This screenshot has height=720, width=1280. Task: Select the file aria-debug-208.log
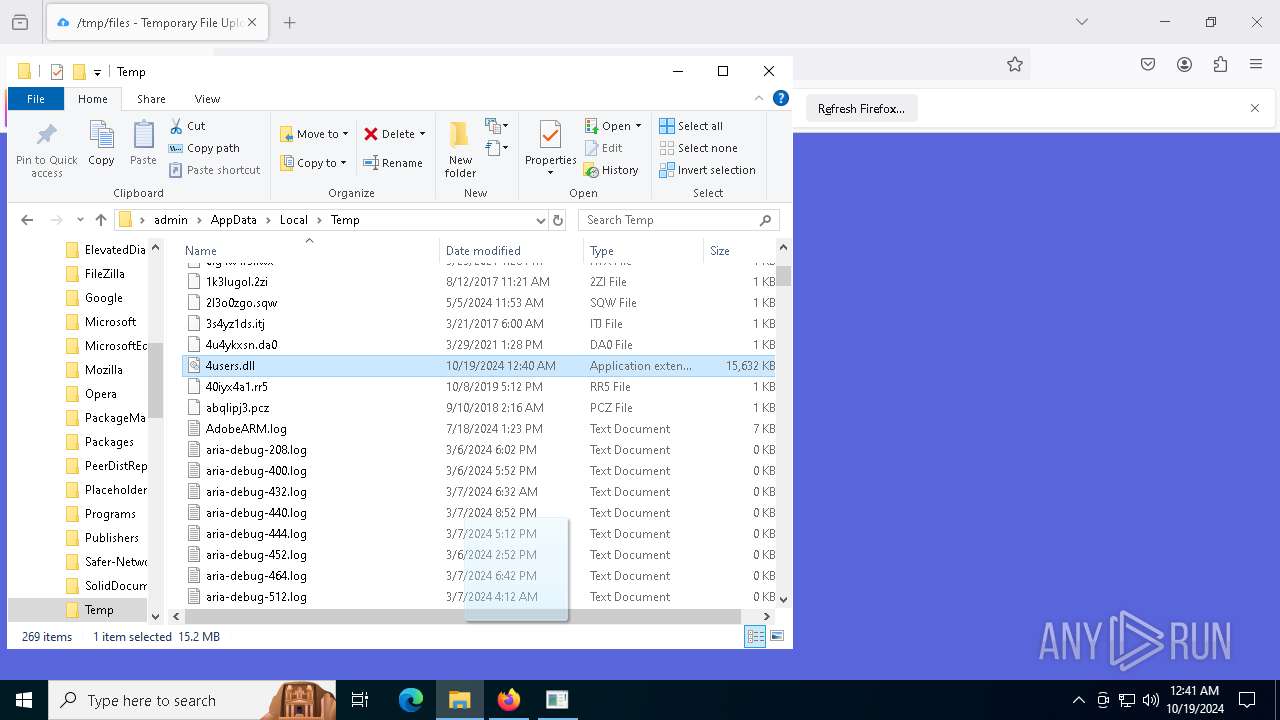[479, 450]
